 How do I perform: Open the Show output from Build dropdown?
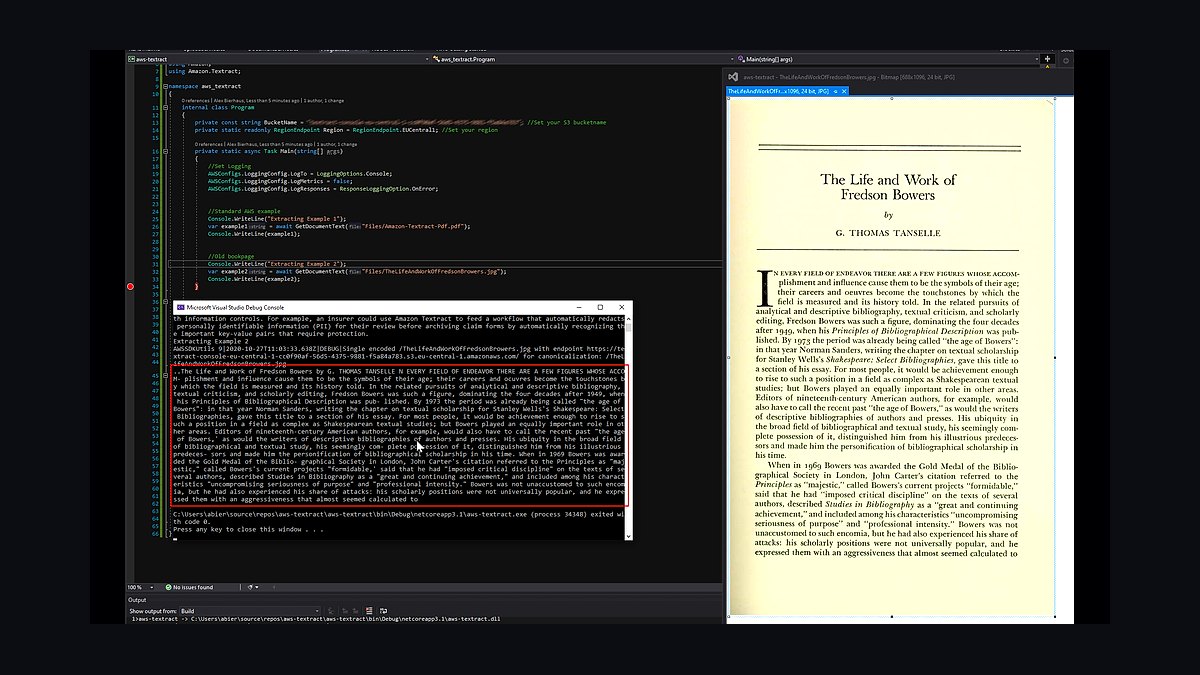click(248, 610)
